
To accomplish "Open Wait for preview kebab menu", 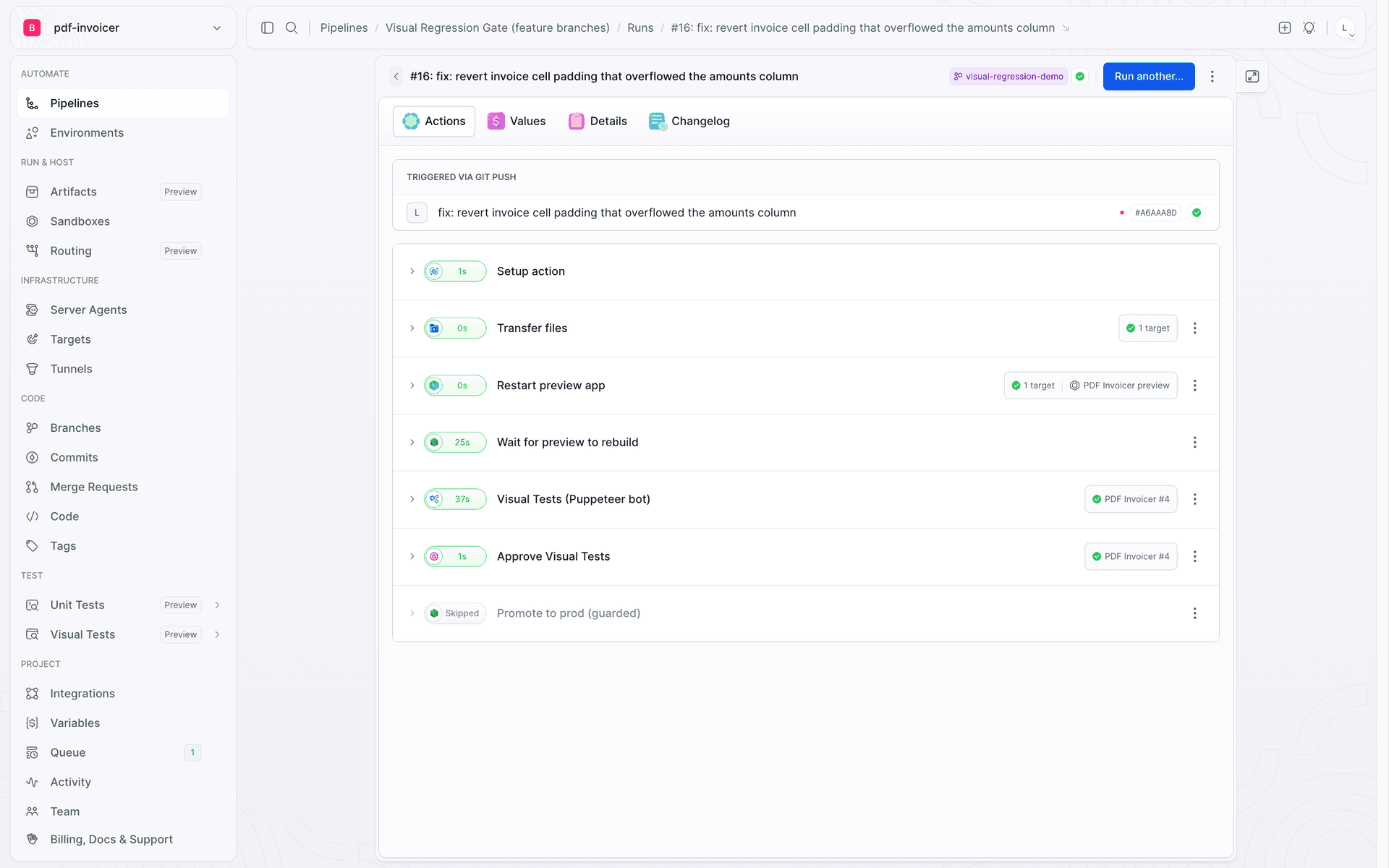I will click(1195, 442).
